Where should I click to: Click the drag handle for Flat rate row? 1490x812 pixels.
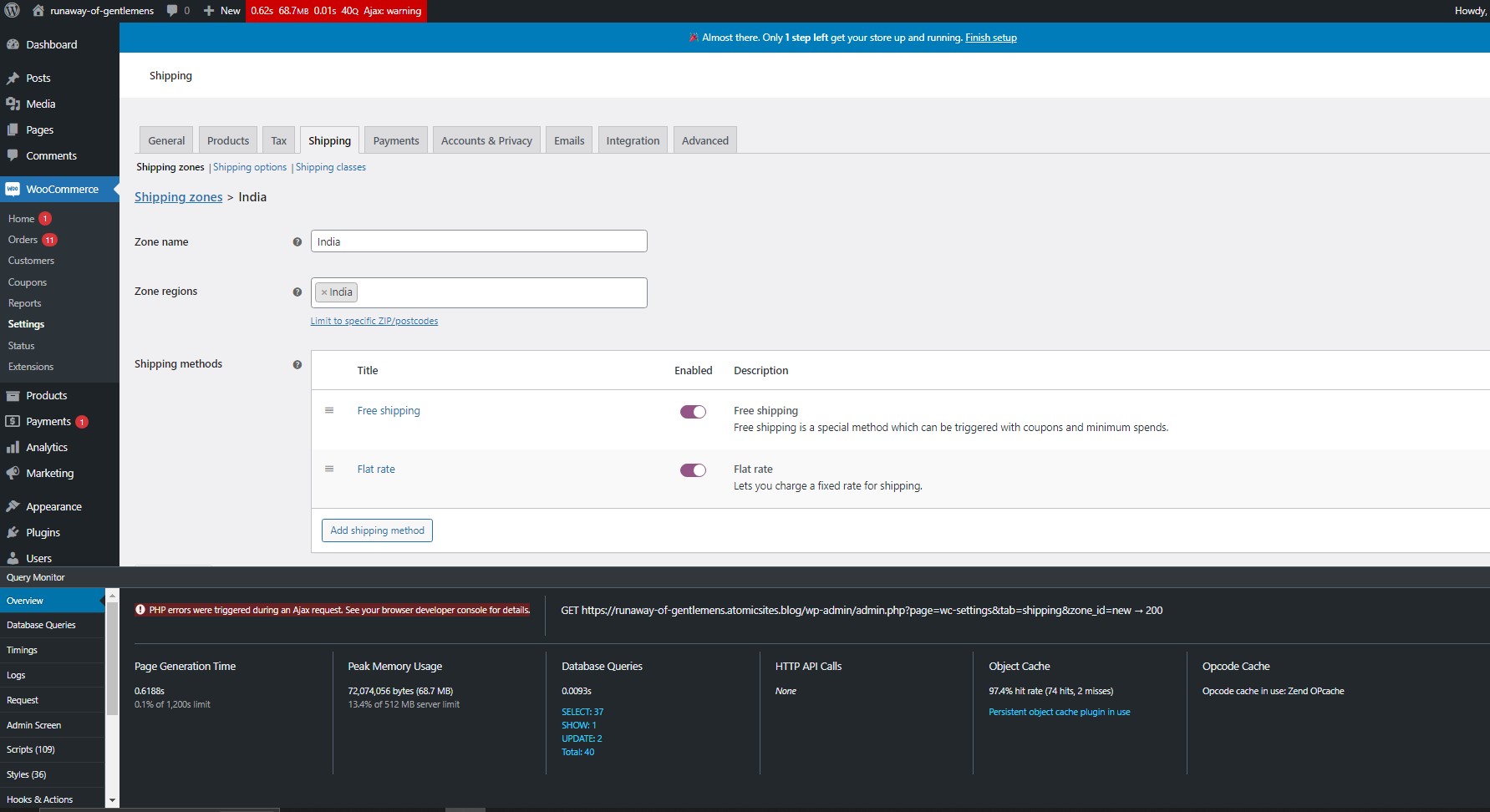tap(329, 469)
